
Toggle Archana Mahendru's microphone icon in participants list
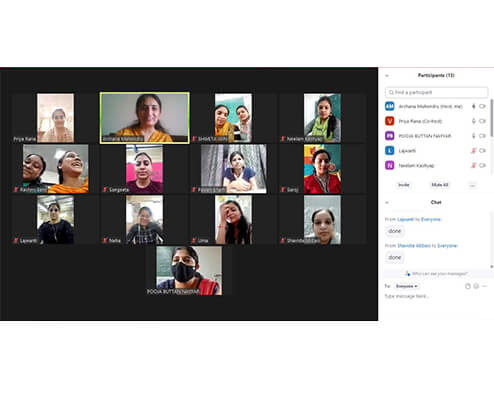pyautogui.click(x=474, y=106)
